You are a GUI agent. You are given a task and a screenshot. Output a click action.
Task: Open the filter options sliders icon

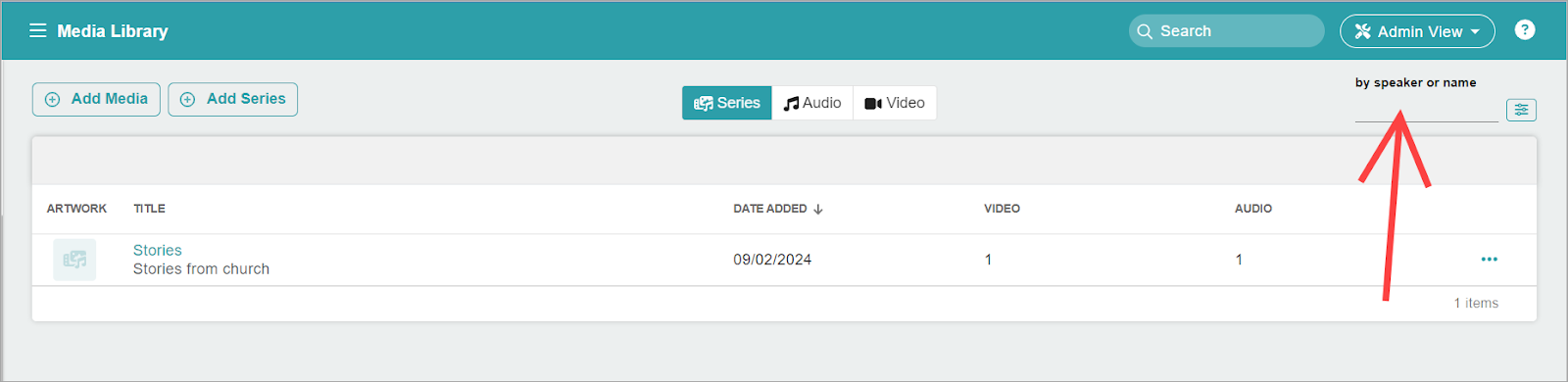click(1521, 110)
